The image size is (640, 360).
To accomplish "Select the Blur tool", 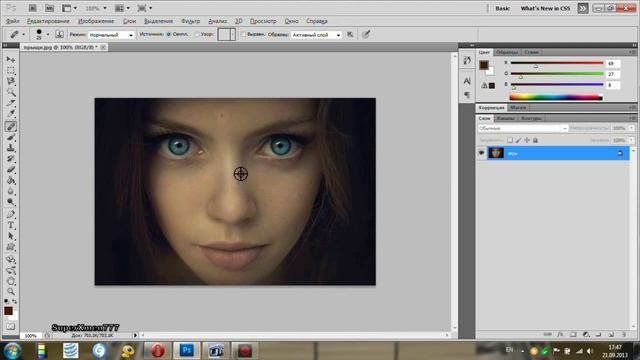I will pyautogui.click(x=11, y=191).
